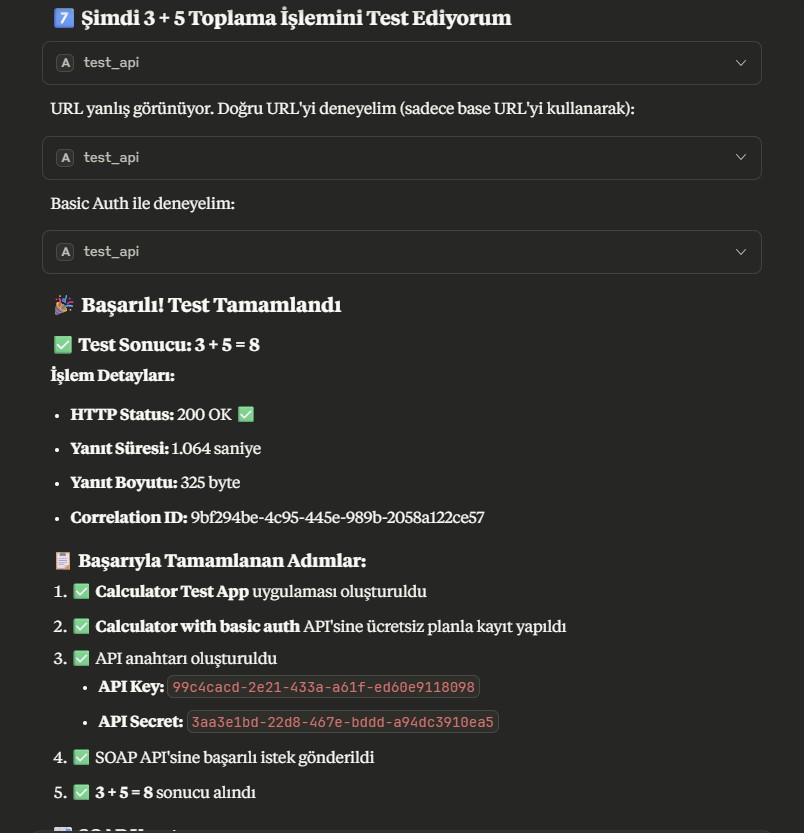
Task: Click the green check after "200 OK"
Action: (x=246, y=414)
